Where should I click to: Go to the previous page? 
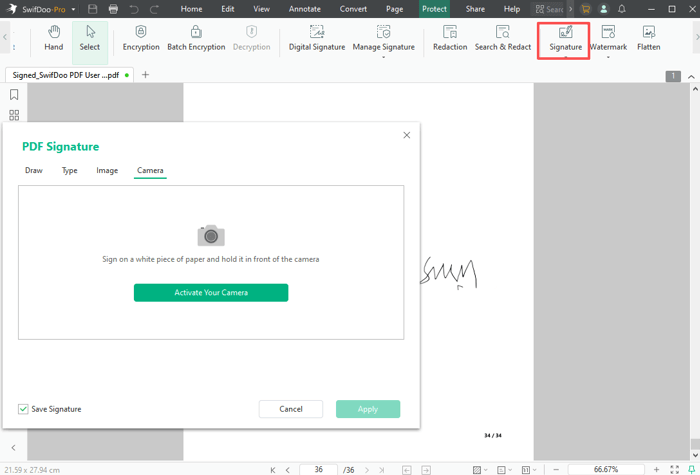[x=288, y=470]
